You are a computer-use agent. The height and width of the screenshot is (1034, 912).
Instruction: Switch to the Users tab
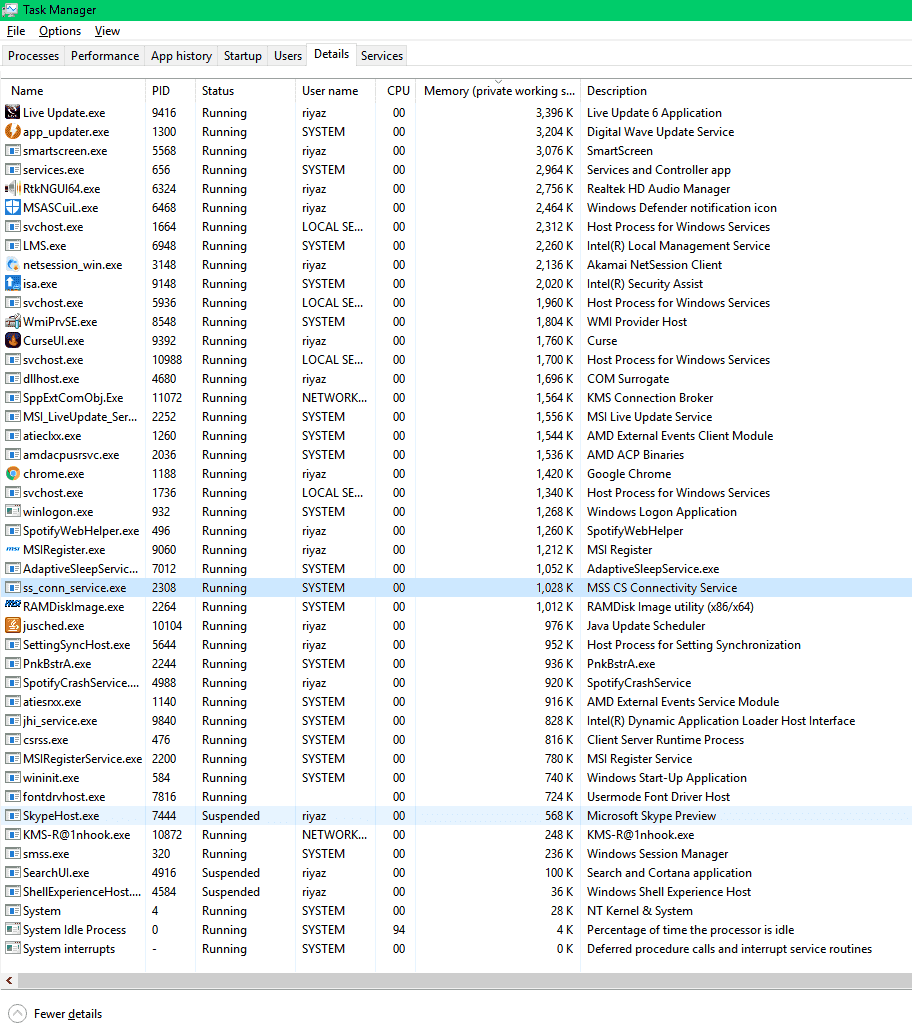(x=288, y=55)
